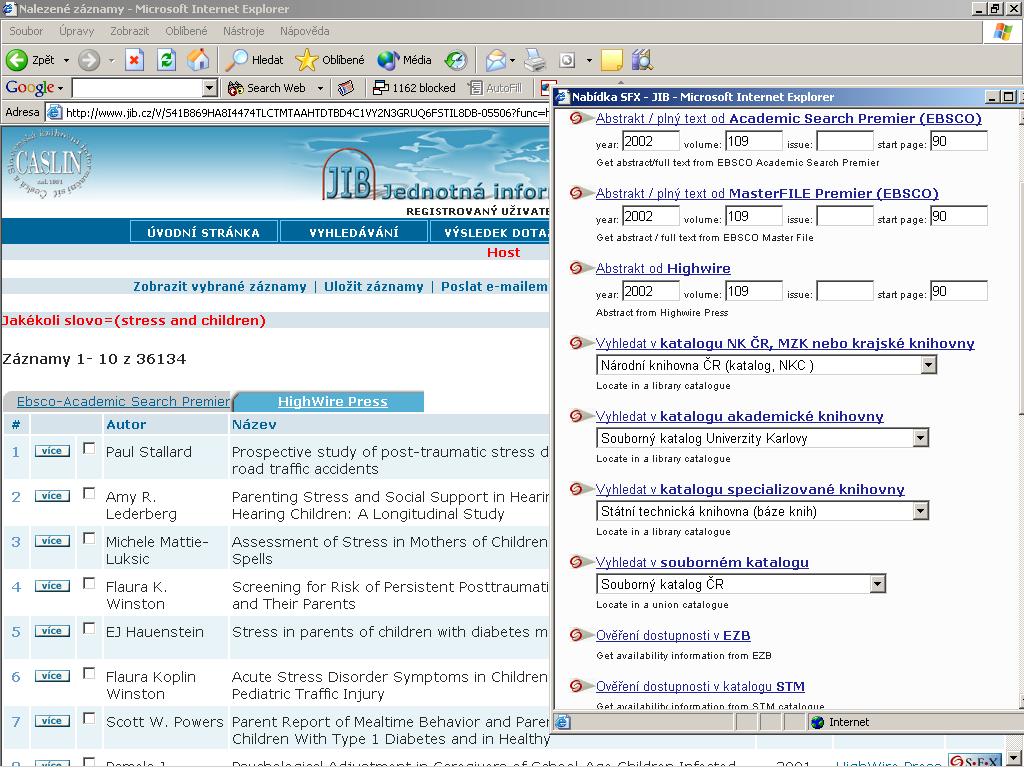The height and width of the screenshot is (768, 1024).
Task: Click the Zobrazit vybrané záznamy link
Action: (x=219, y=287)
